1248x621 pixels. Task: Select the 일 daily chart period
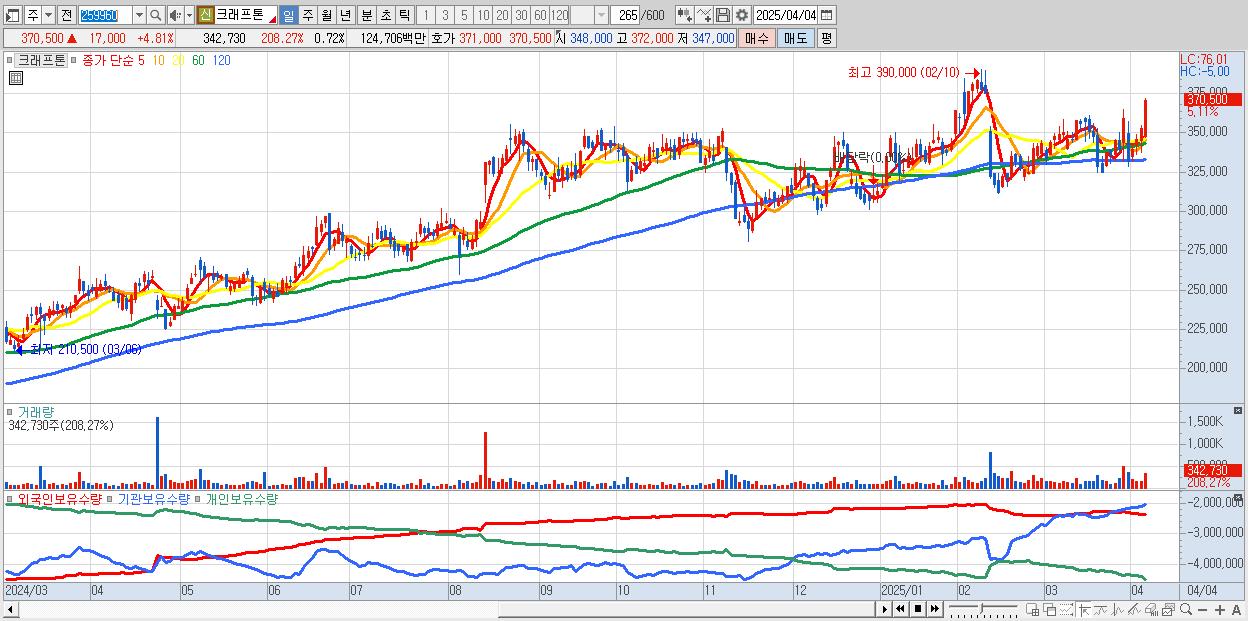click(x=288, y=15)
